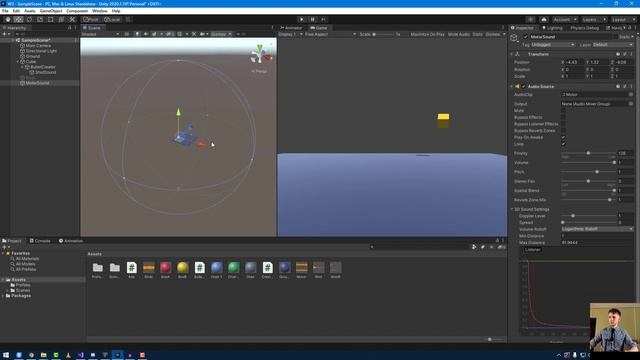This screenshot has width=640, height=360.
Task: Toggle the Pivot handle position button
Action: (x=91, y=19)
